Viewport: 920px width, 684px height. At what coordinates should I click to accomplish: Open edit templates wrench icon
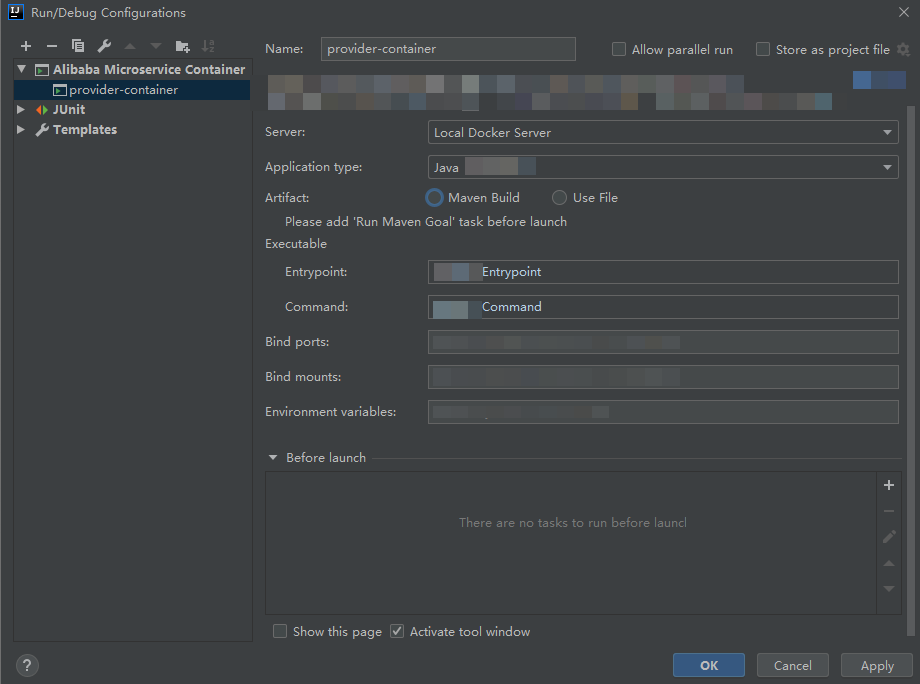click(x=104, y=46)
